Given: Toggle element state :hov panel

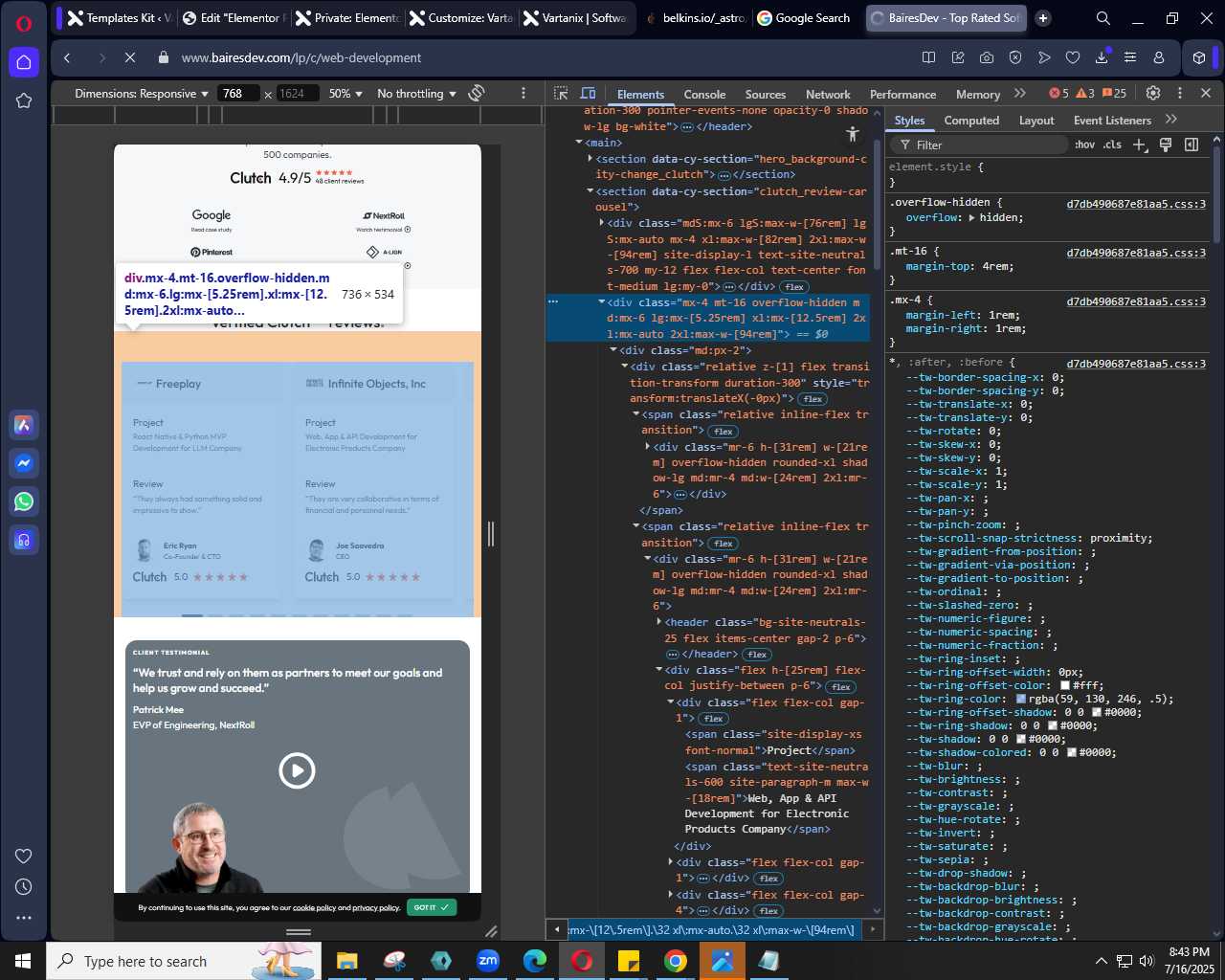Looking at the screenshot, I should point(1084,145).
